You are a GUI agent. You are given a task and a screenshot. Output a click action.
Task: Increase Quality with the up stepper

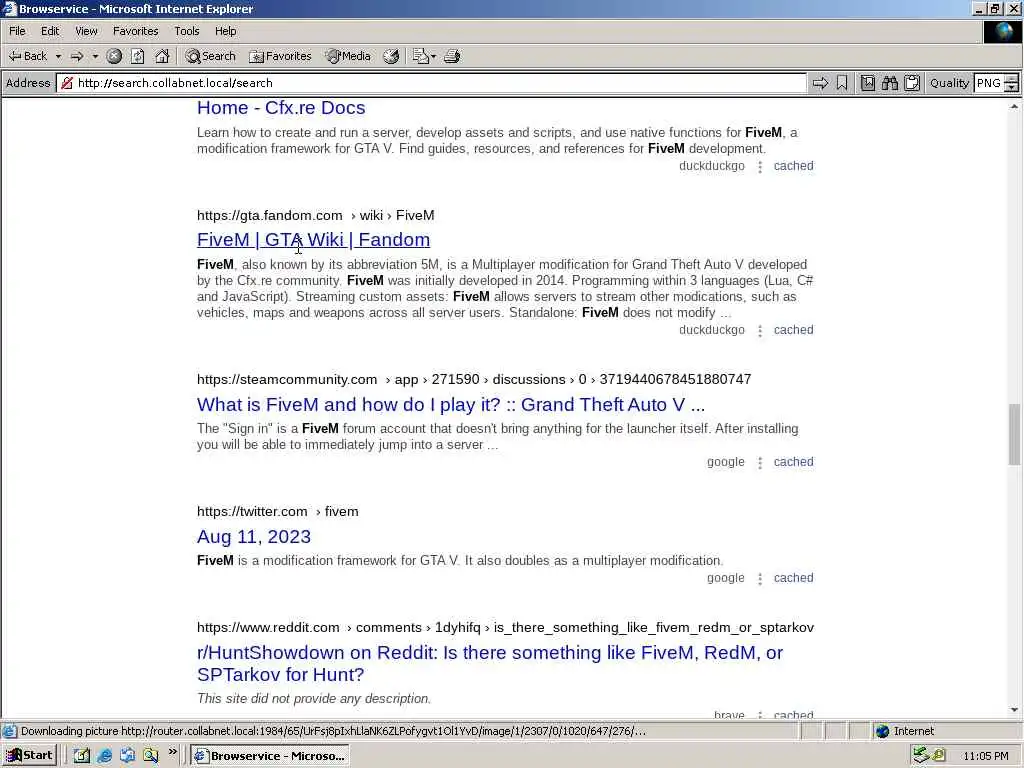1012,78
